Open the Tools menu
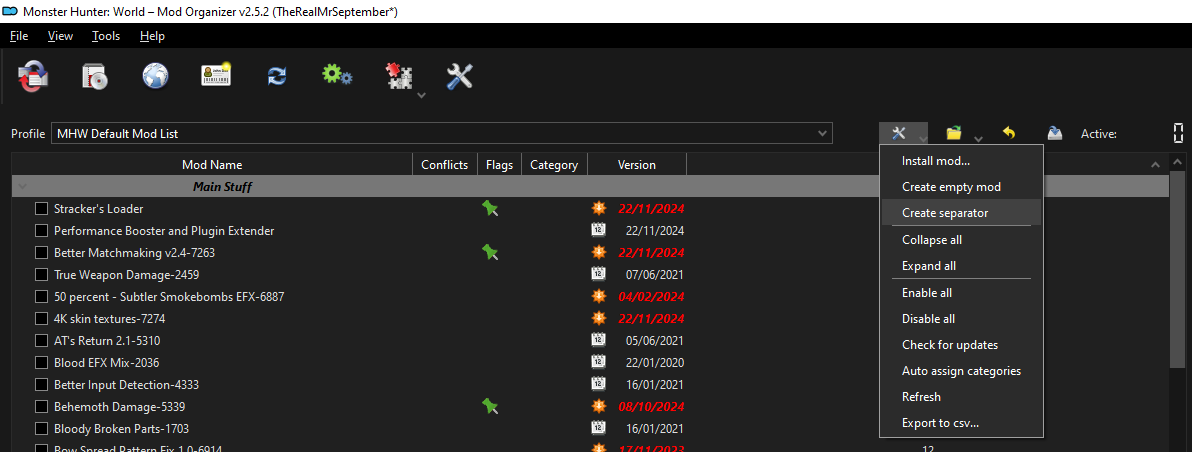This screenshot has height=452, width=1192. (106, 36)
